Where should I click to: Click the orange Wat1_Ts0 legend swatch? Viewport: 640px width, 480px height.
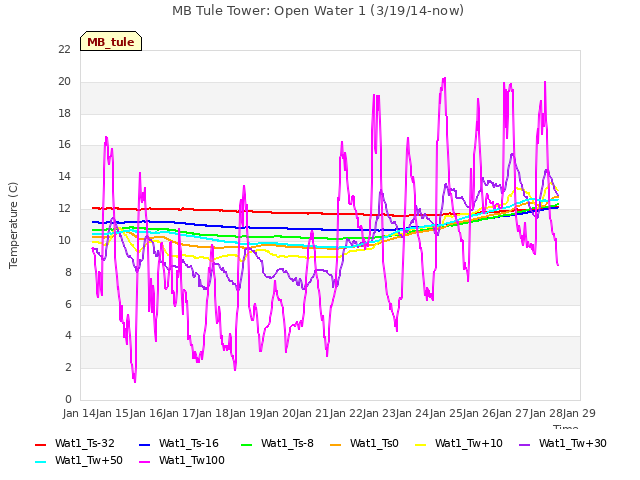point(336,444)
